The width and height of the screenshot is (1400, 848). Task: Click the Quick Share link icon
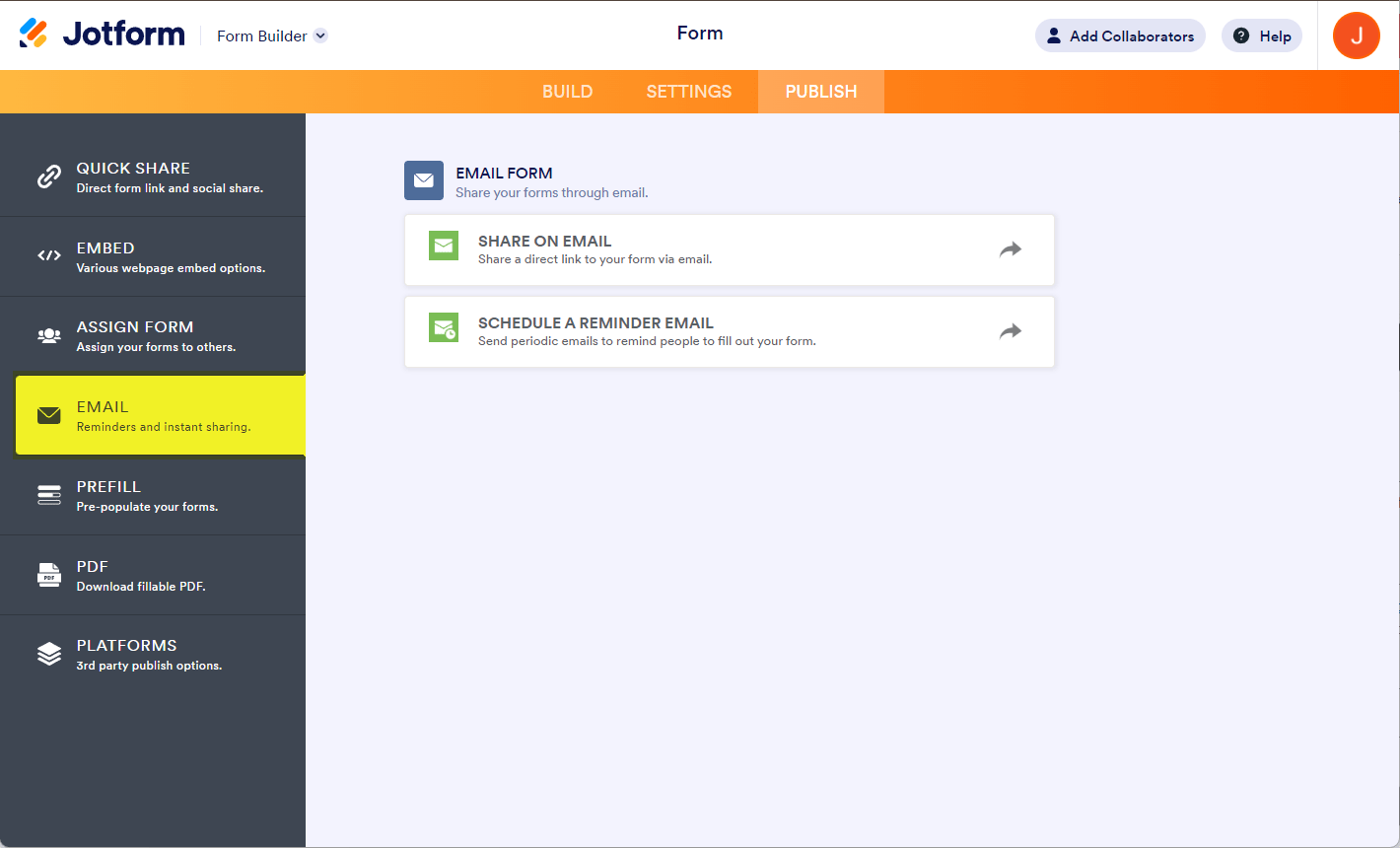coord(49,177)
